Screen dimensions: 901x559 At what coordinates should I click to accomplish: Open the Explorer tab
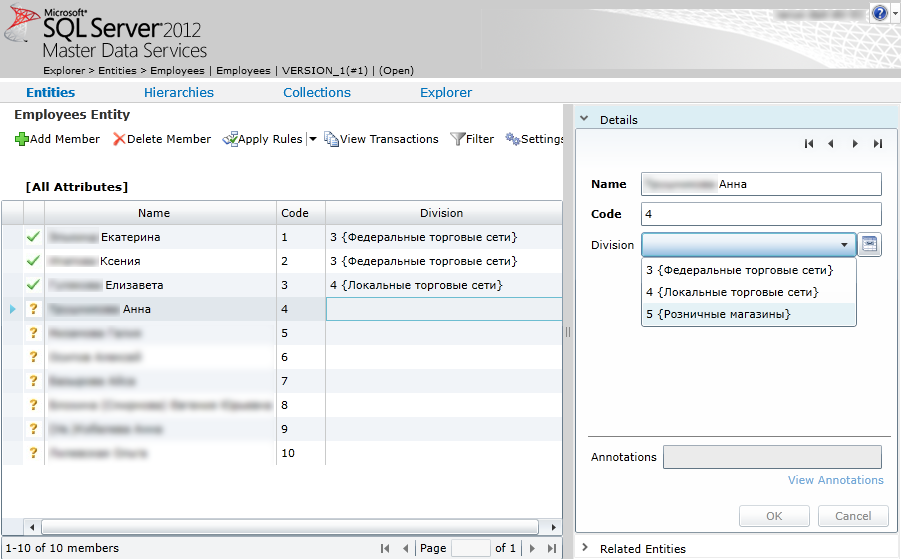(446, 92)
